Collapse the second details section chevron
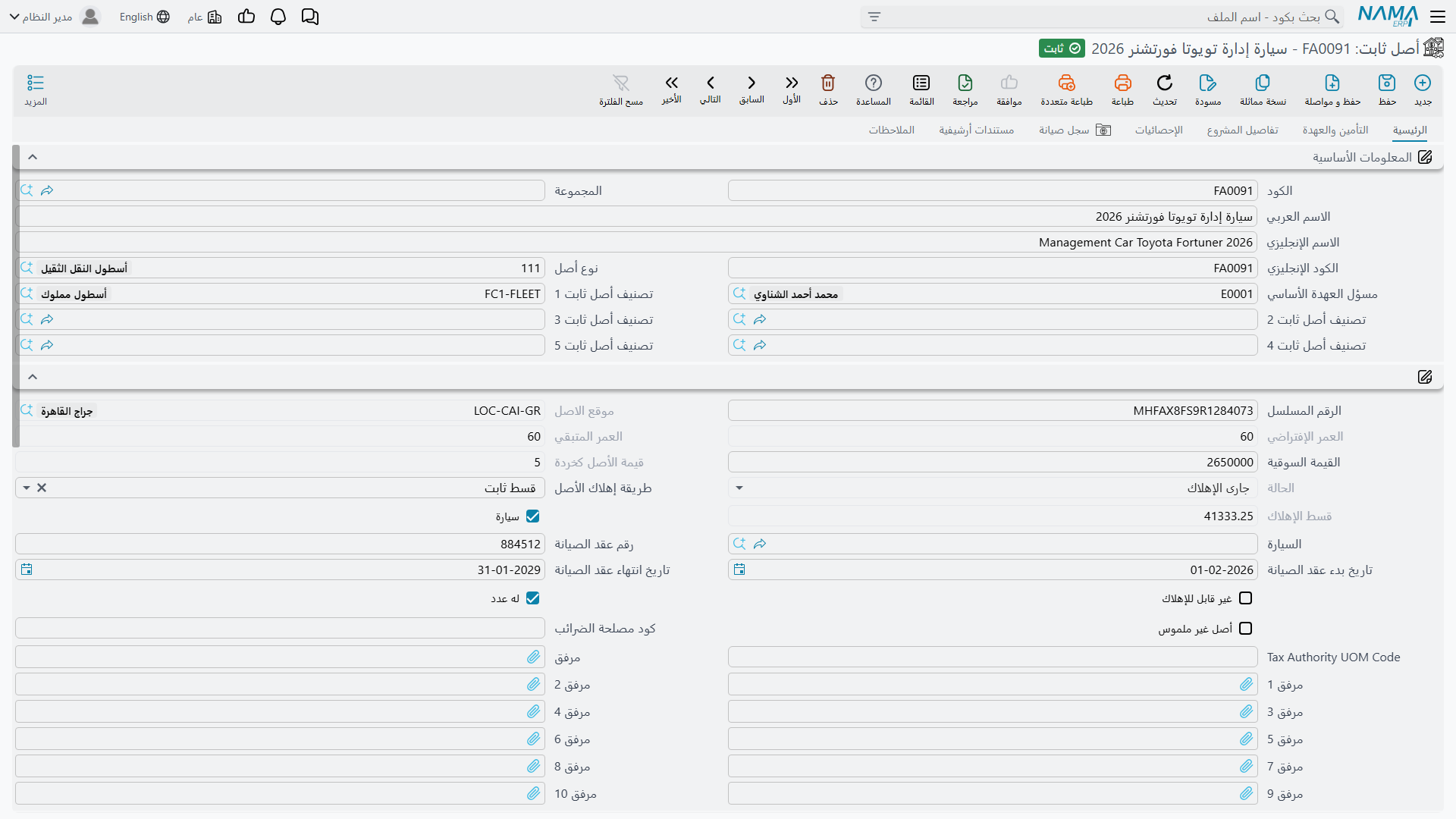 pos(33,377)
